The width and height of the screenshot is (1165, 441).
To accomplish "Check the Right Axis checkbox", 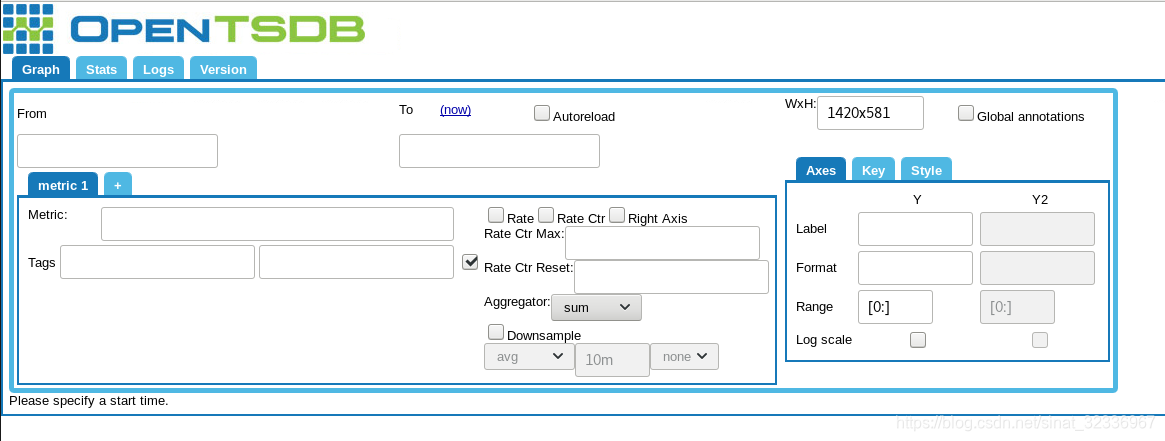I will tap(617, 215).
